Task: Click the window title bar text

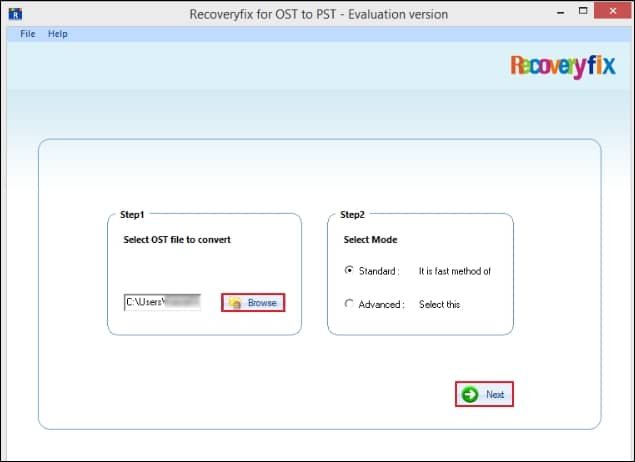Action: (x=318, y=14)
